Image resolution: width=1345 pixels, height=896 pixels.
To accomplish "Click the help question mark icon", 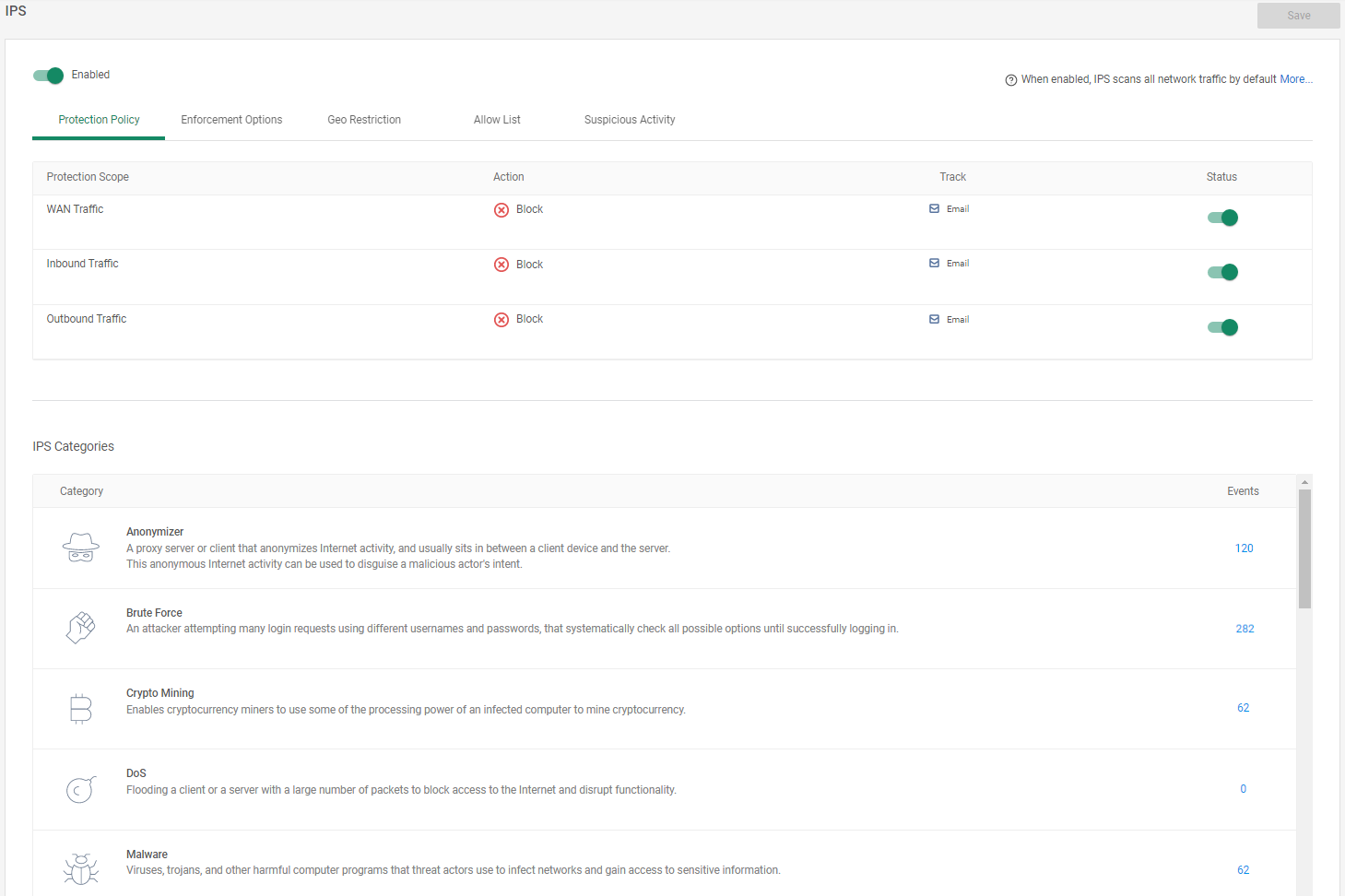I will tap(1010, 79).
